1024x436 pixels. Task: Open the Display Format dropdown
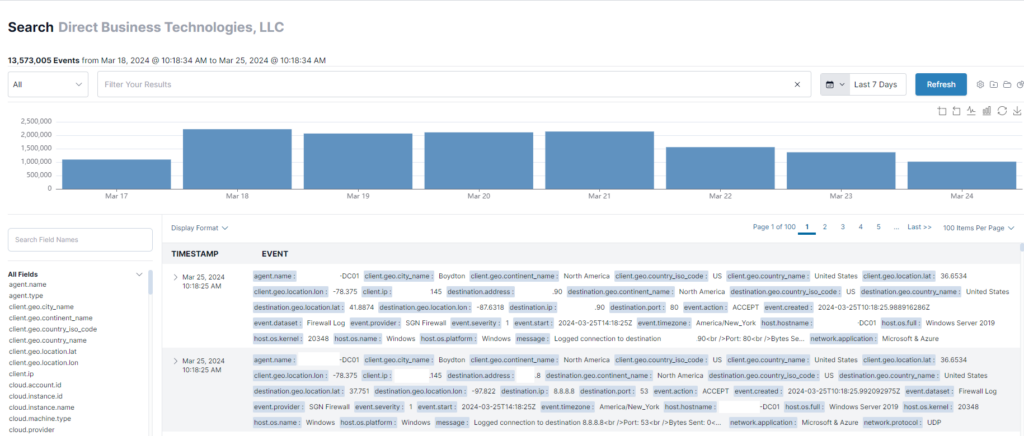pos(199,228)
